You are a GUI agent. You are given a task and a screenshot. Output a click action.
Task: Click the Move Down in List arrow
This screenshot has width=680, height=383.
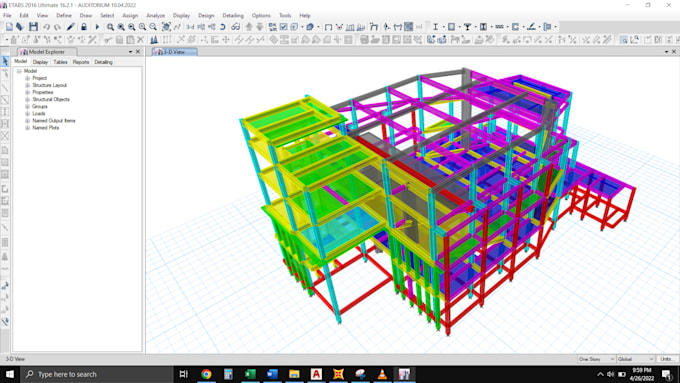[x=260, y=27]
